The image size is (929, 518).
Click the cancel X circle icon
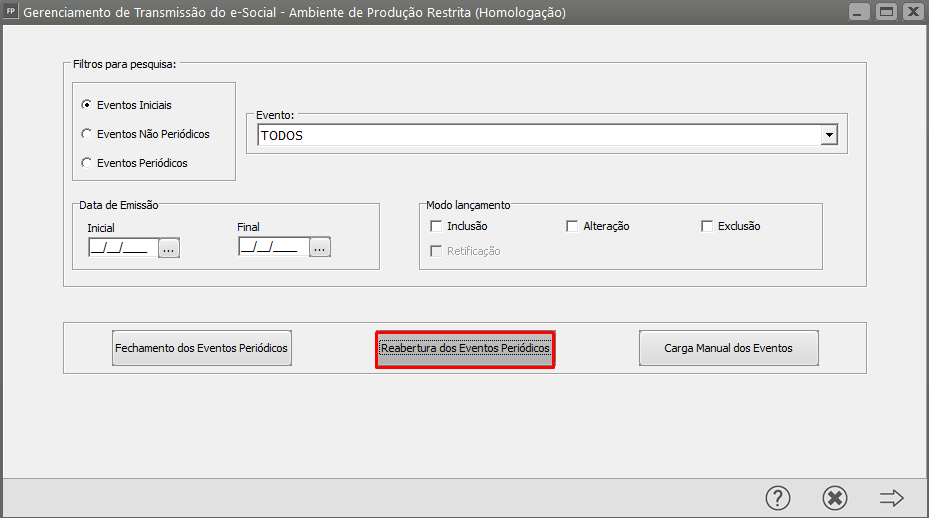835,497
